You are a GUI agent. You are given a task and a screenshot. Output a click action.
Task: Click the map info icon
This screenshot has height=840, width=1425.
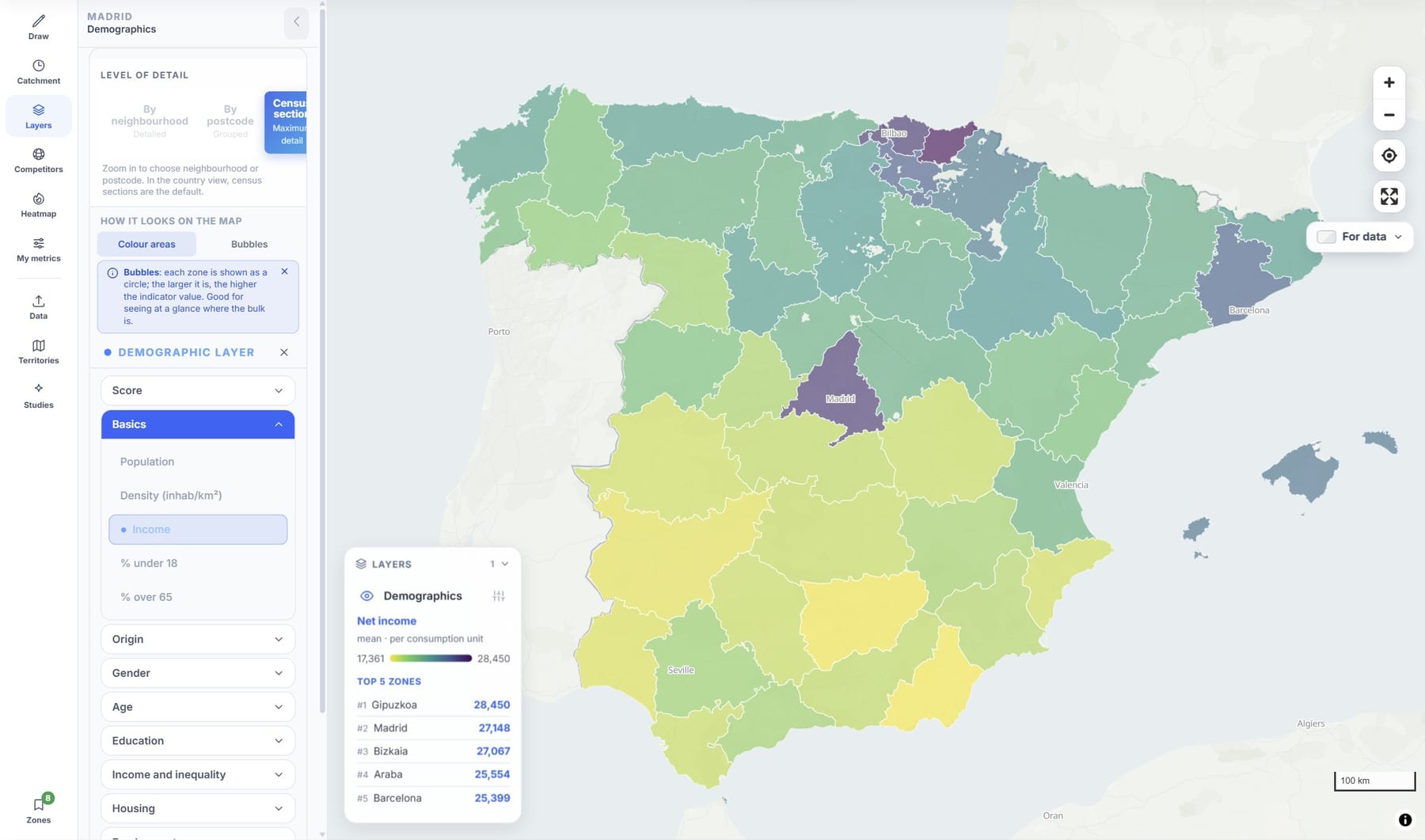(x=1405, y=820)
